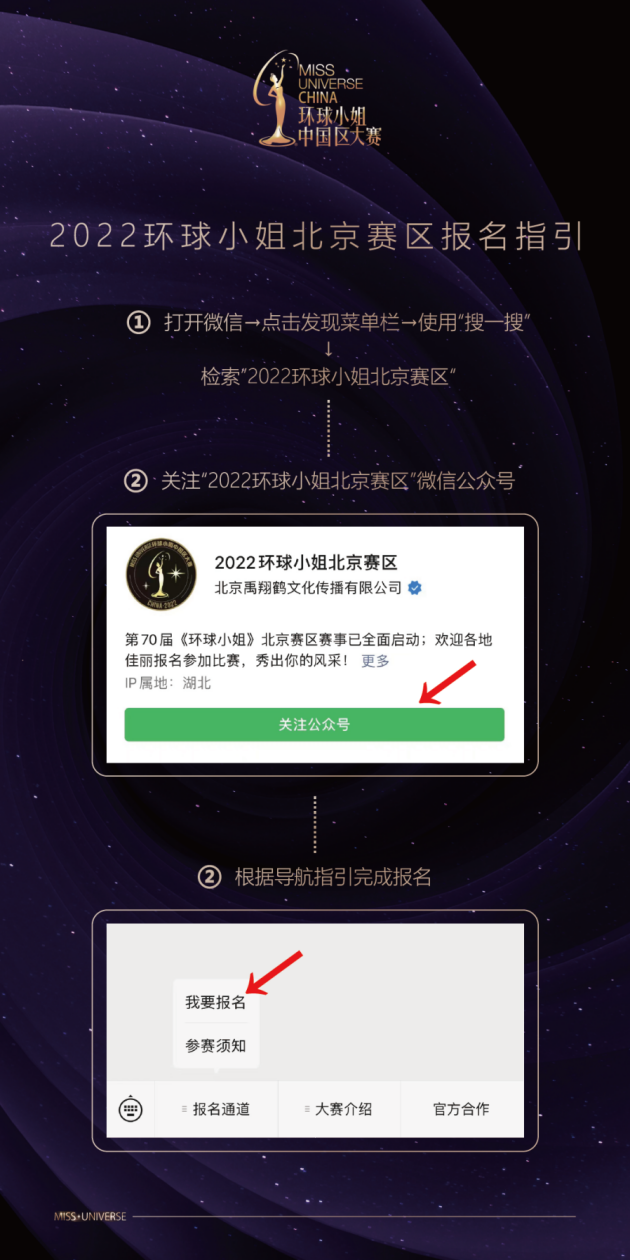Choose 参赛须知 from popup menu
The height and width of the screenshot is (1260, 630).
(215, 1046)
